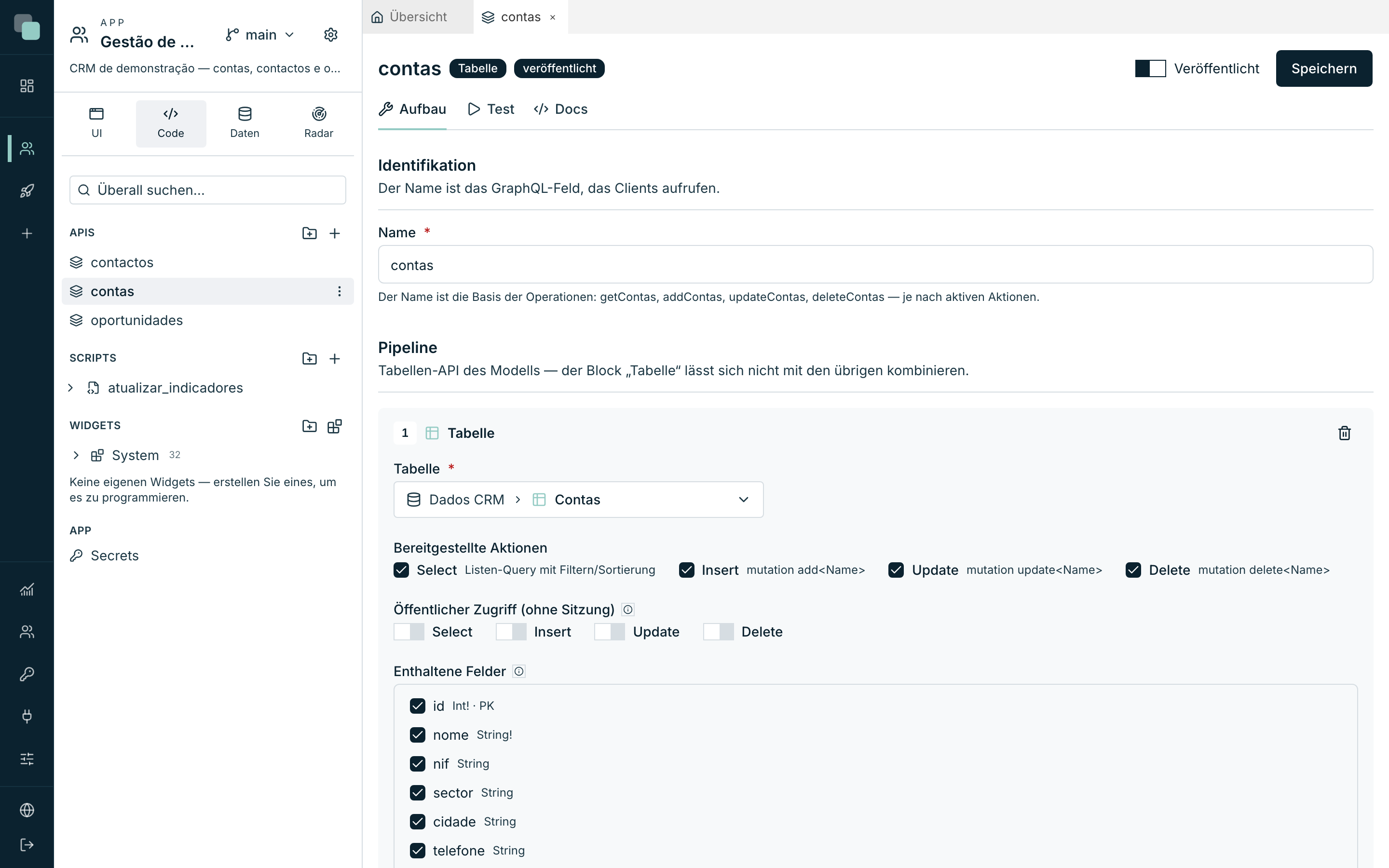Add a new script with plus icon
This screenshot has width=1389, height=868.
coord(335,358)
